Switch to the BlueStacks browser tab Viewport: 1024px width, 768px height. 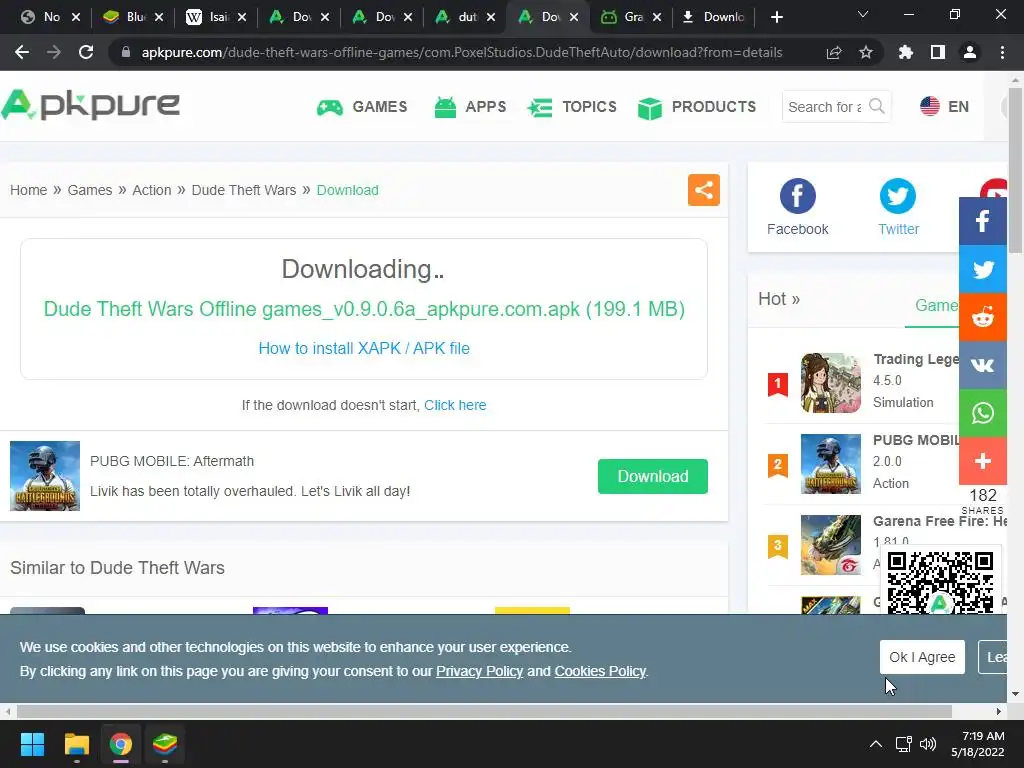pyautogui.click(x=133, y=17)
